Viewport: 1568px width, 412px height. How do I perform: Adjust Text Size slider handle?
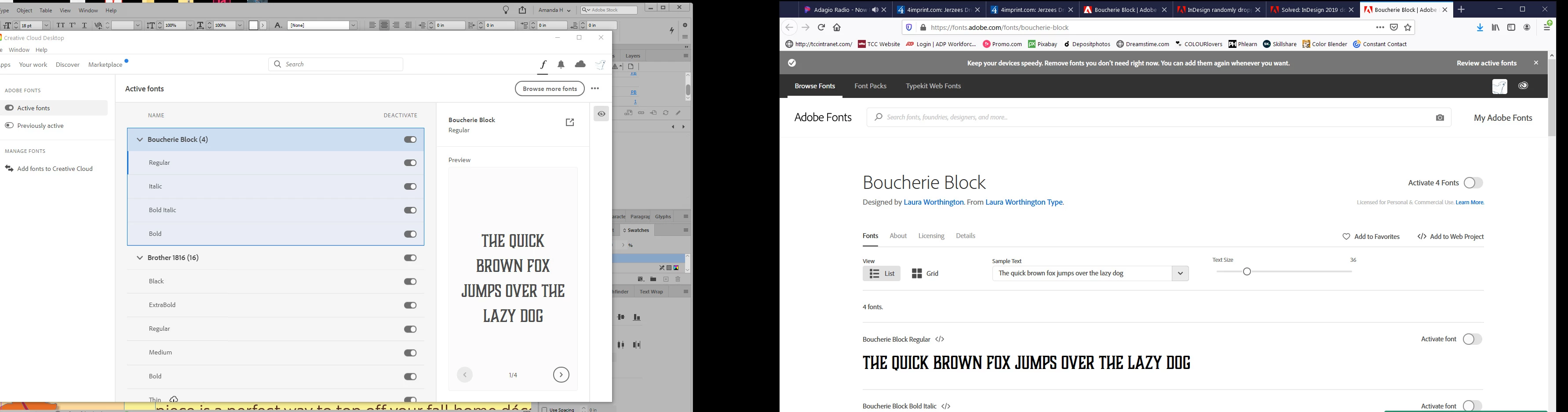1247,271
